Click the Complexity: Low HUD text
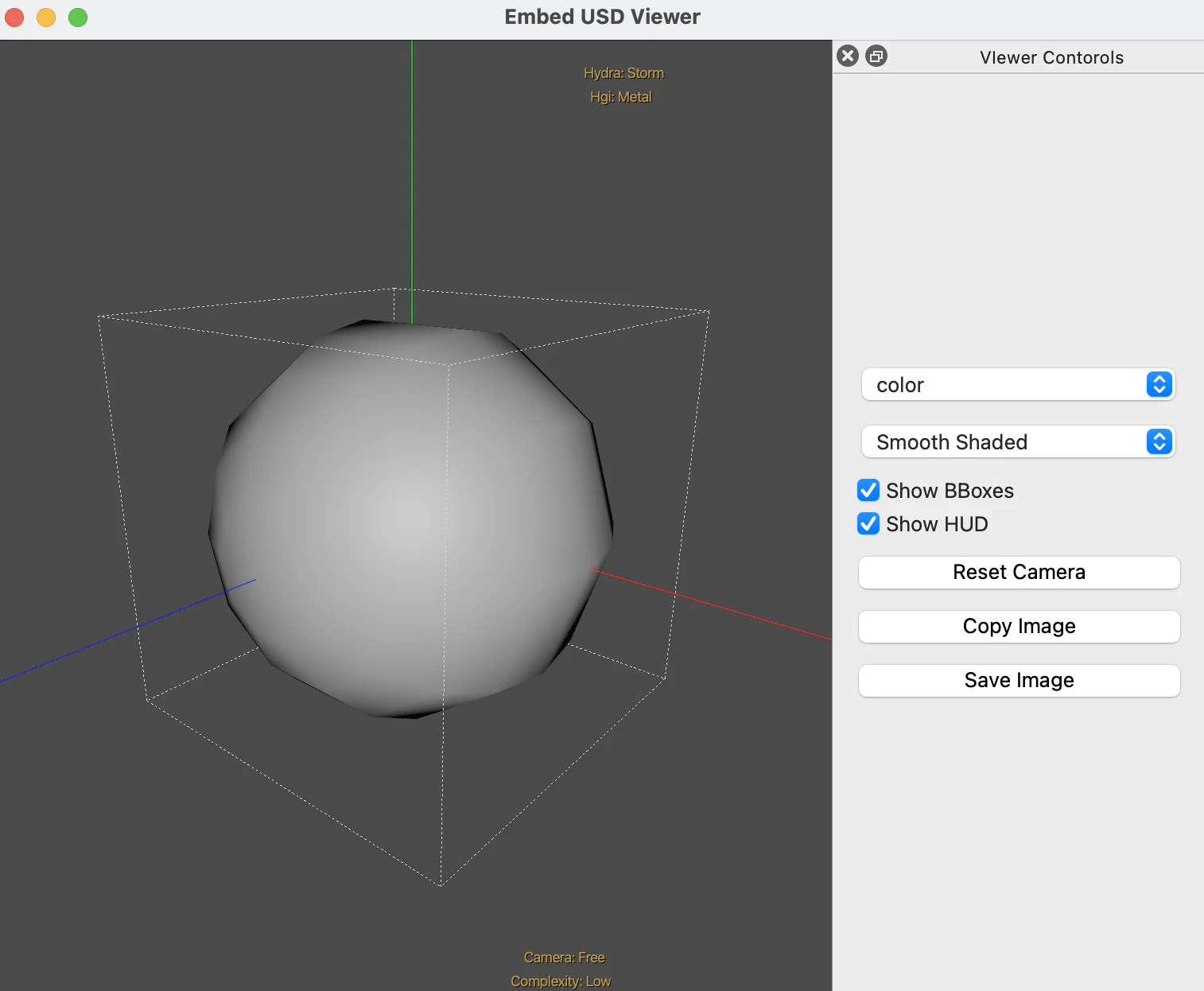Viewport: 1204px width, 991px height. tap(561, 981)
